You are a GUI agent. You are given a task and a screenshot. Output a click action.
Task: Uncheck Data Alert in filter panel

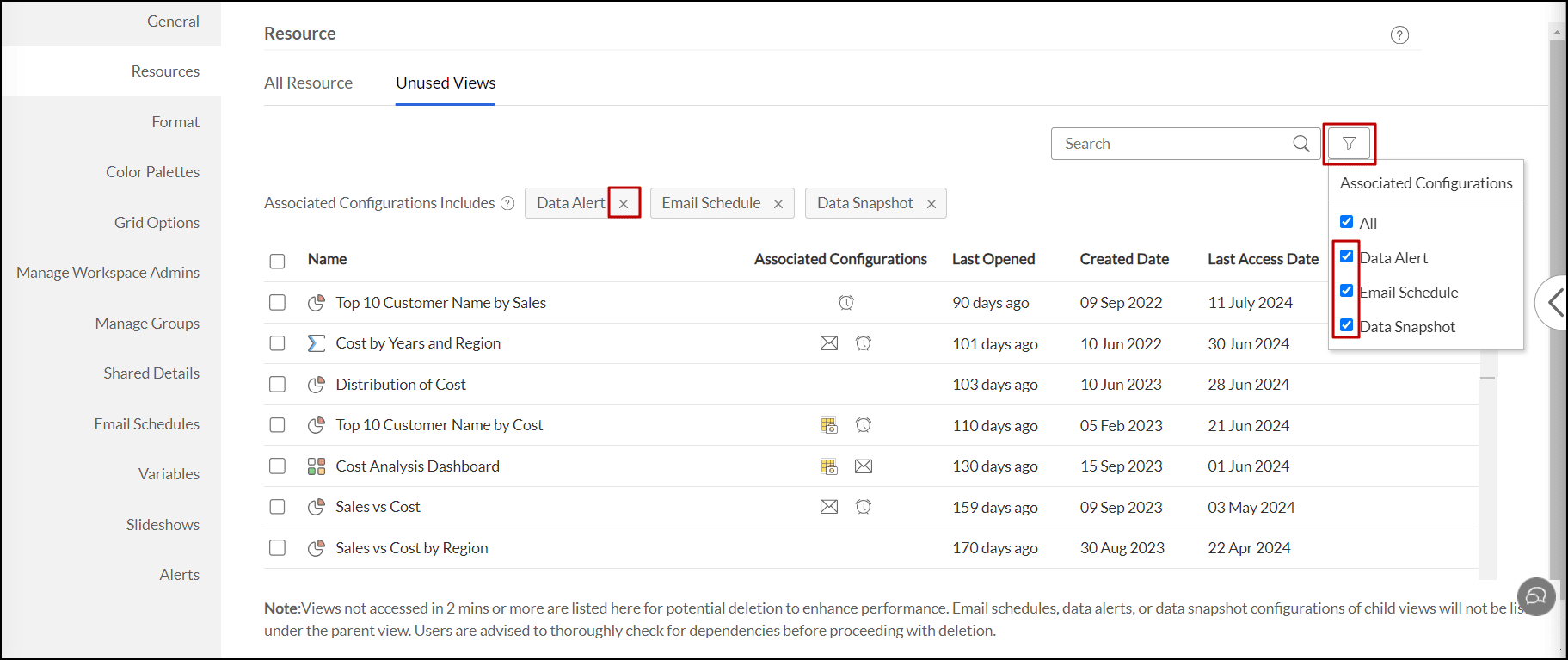click(1347, 256)
